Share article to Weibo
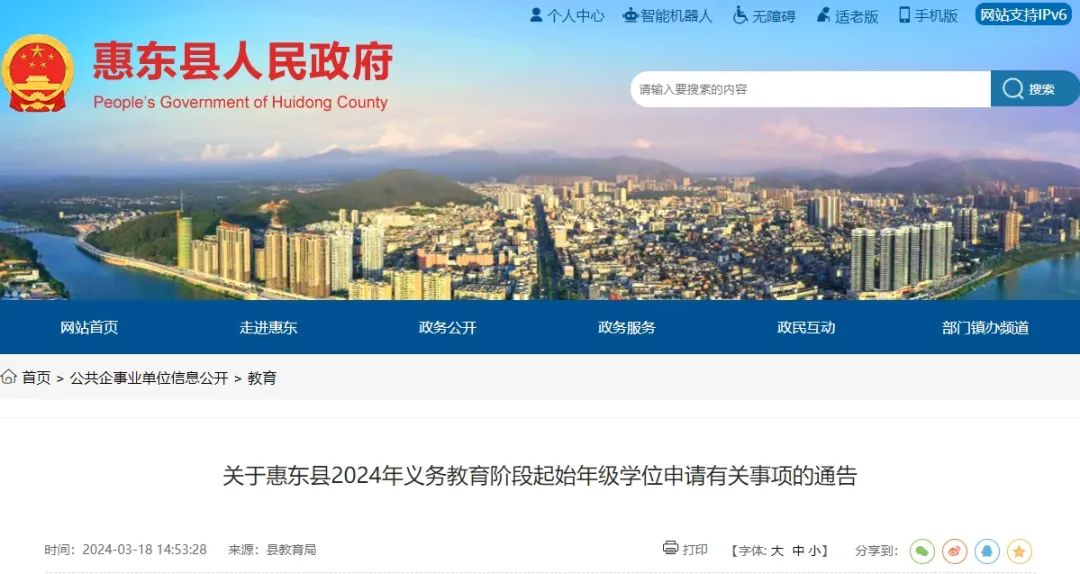The height and width of the screenshot is (574, 1080). point(955,551)
